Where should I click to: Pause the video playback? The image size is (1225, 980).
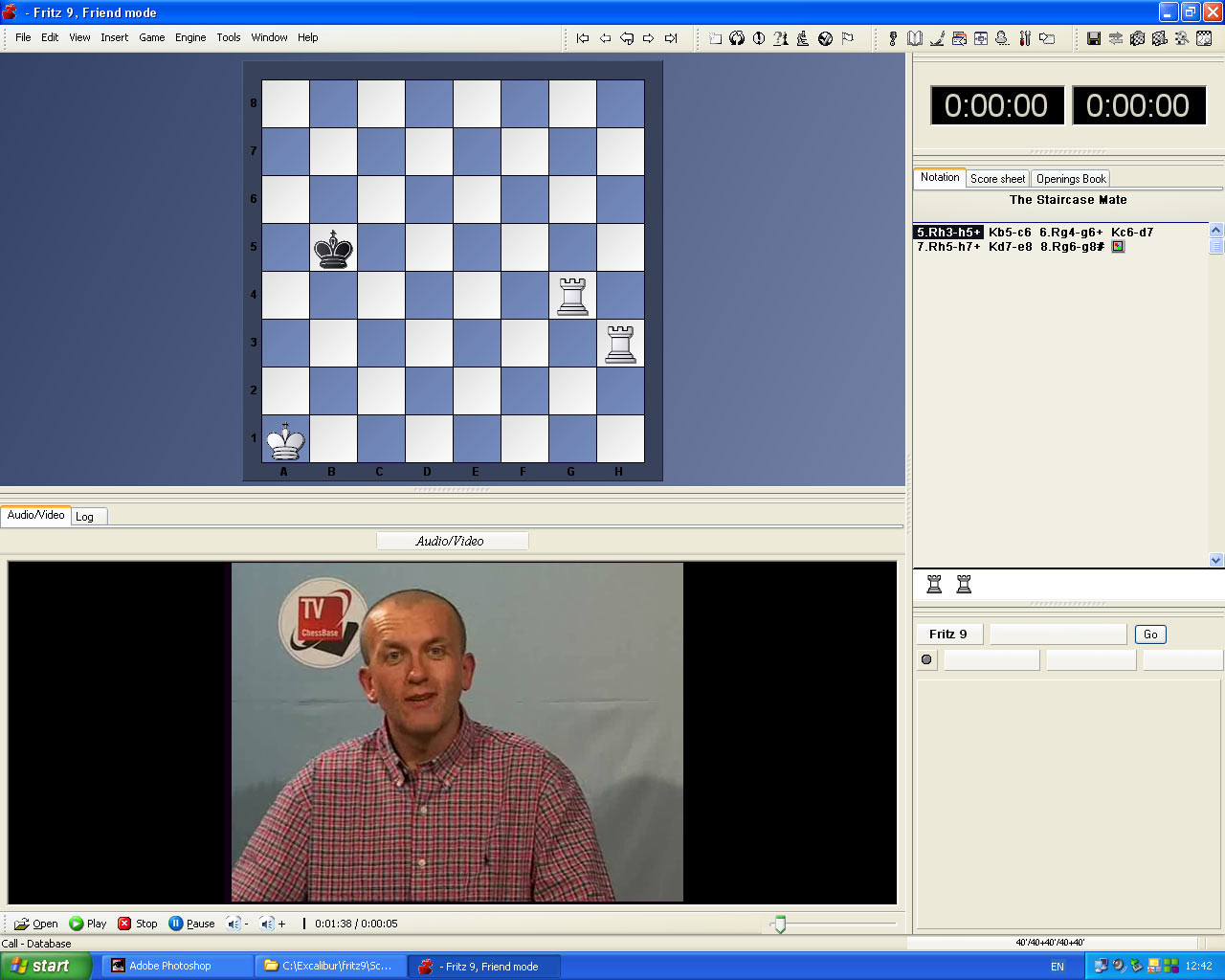point(191,924)
